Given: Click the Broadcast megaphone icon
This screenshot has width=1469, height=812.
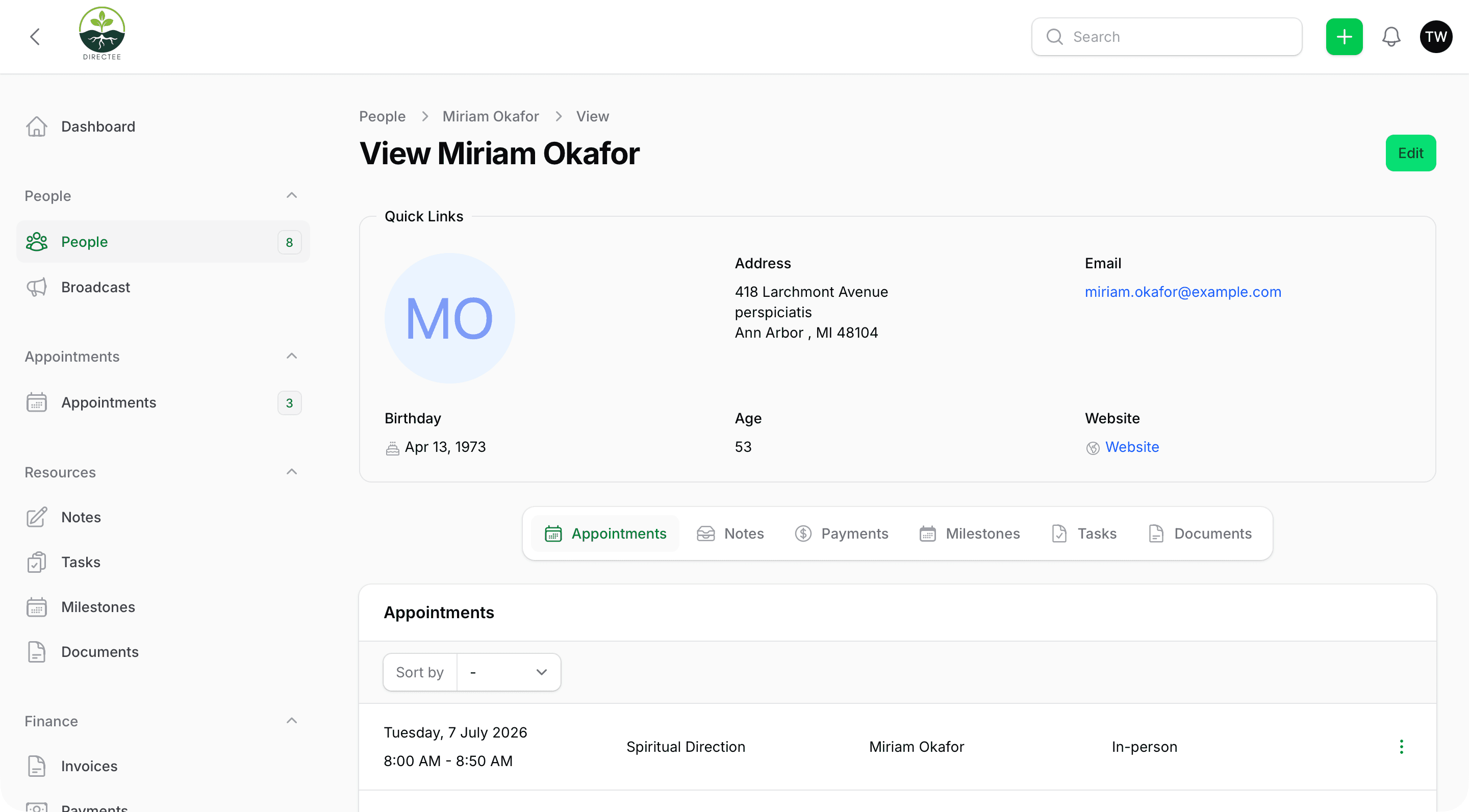Looking at the screenshot, I should click(x=37, y=287).
